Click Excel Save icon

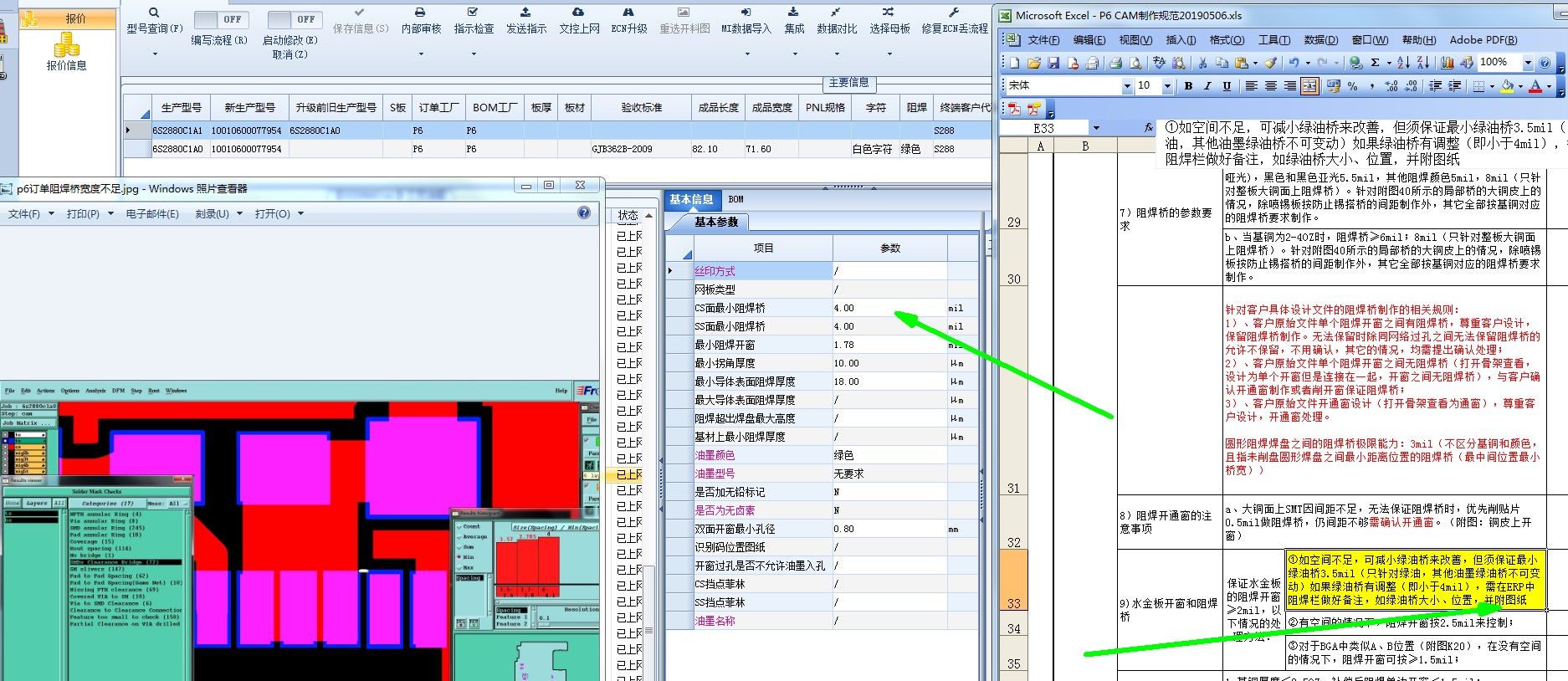coord(1053,63)
